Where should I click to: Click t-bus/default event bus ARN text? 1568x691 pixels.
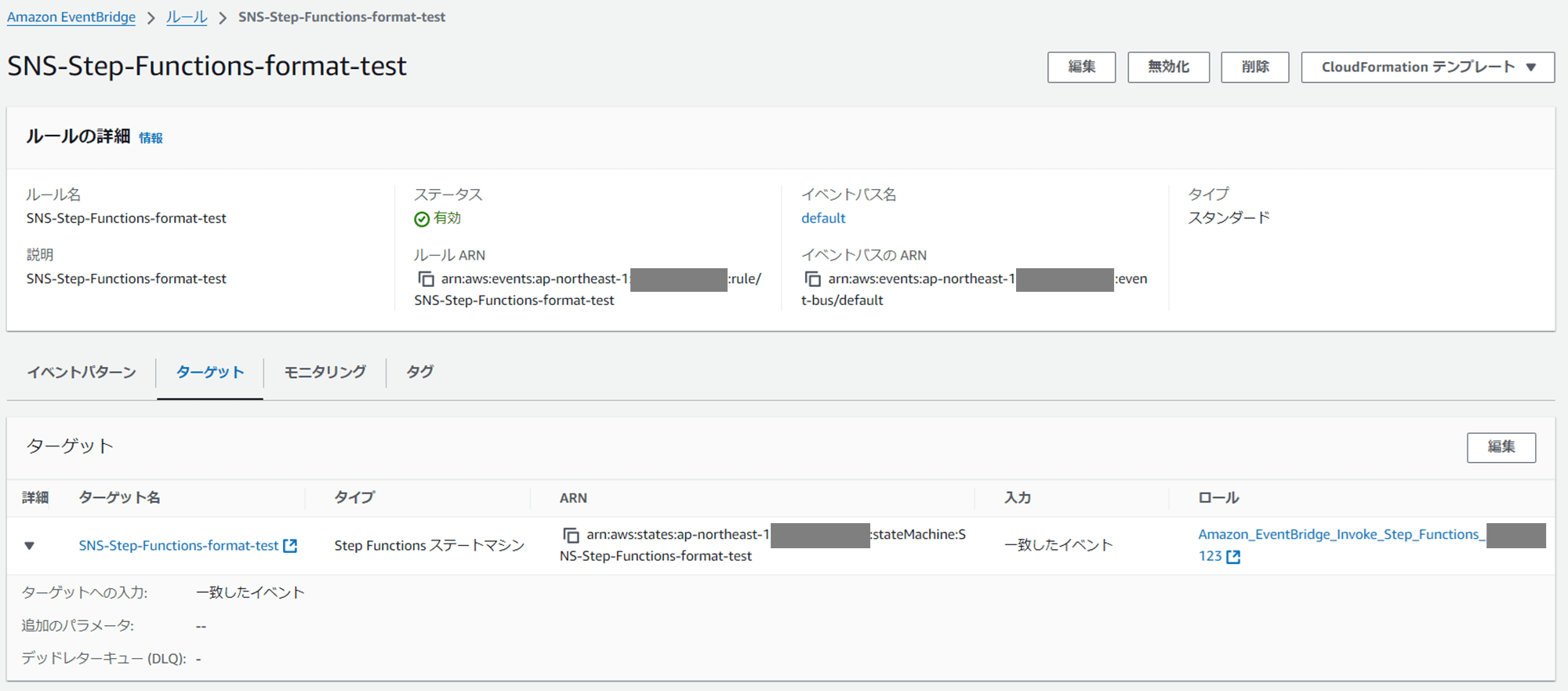tap(842, 300)
